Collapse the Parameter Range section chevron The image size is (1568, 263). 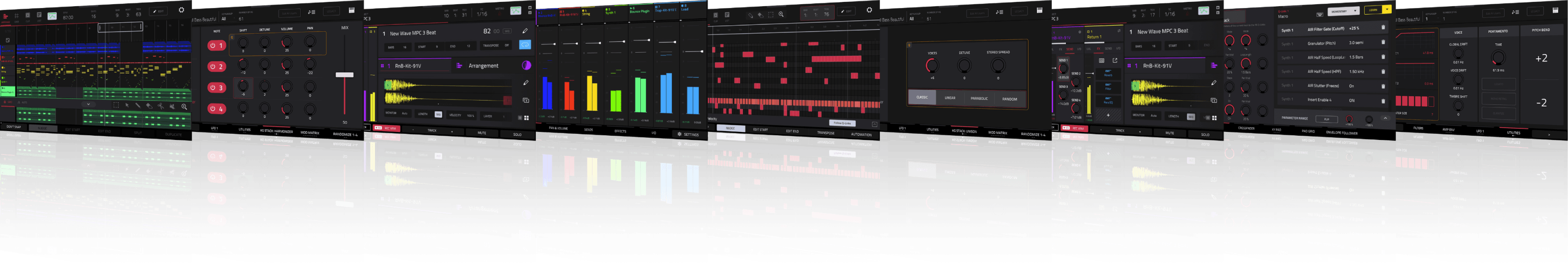point(1385,118)
